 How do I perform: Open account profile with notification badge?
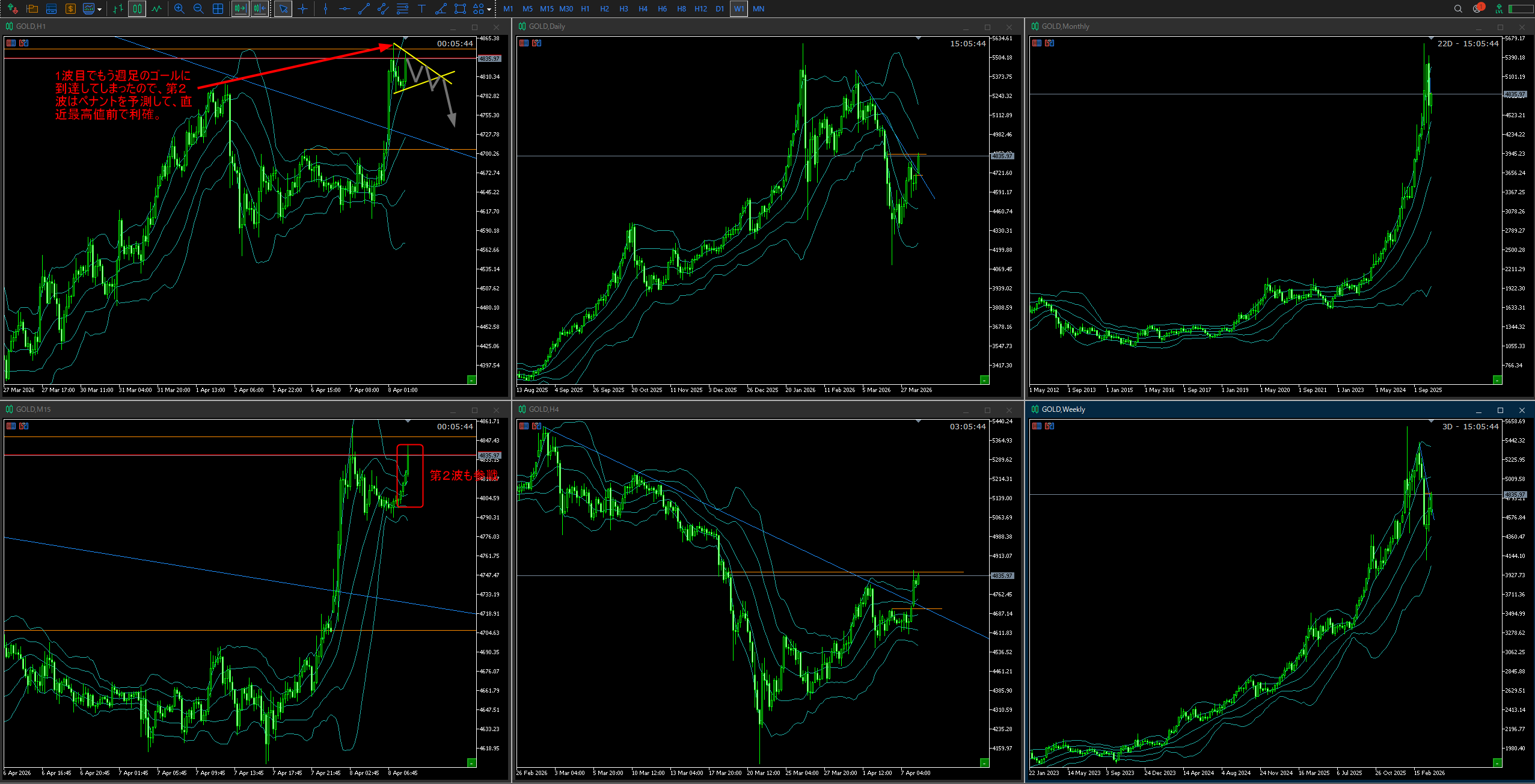pos(1477,9)
